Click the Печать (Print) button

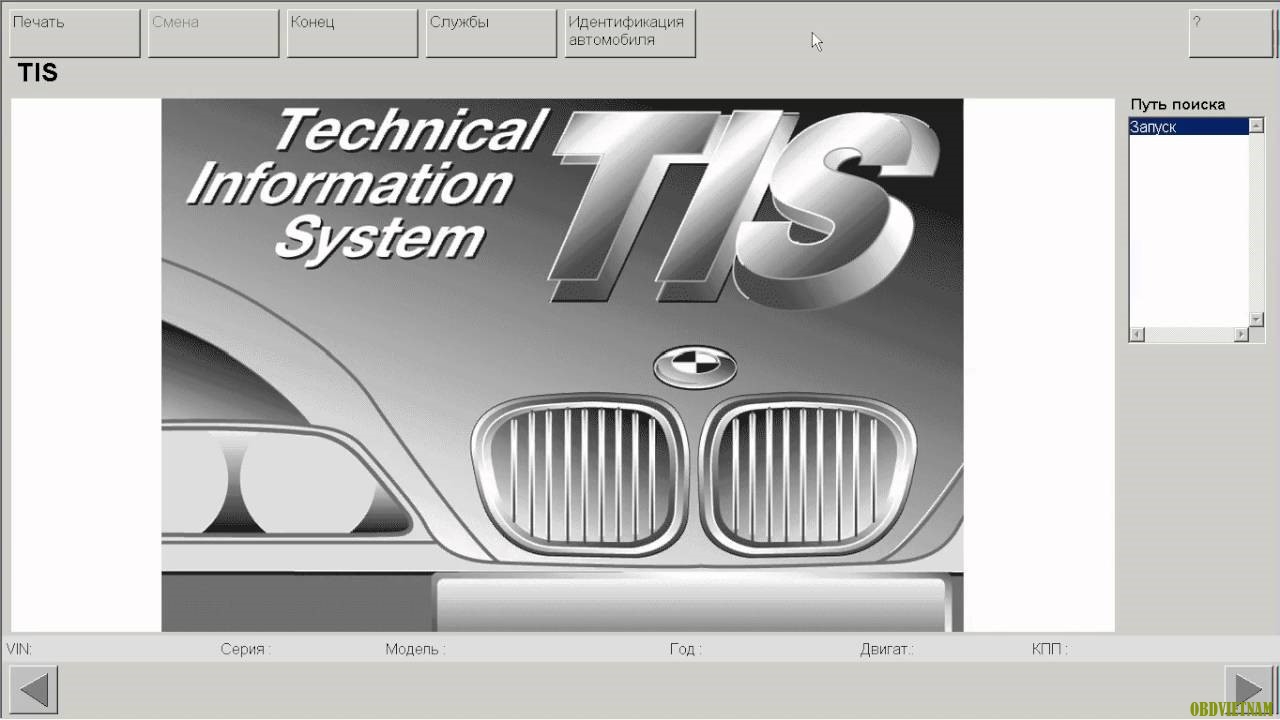pyautogui.click(x=74, y=33)
